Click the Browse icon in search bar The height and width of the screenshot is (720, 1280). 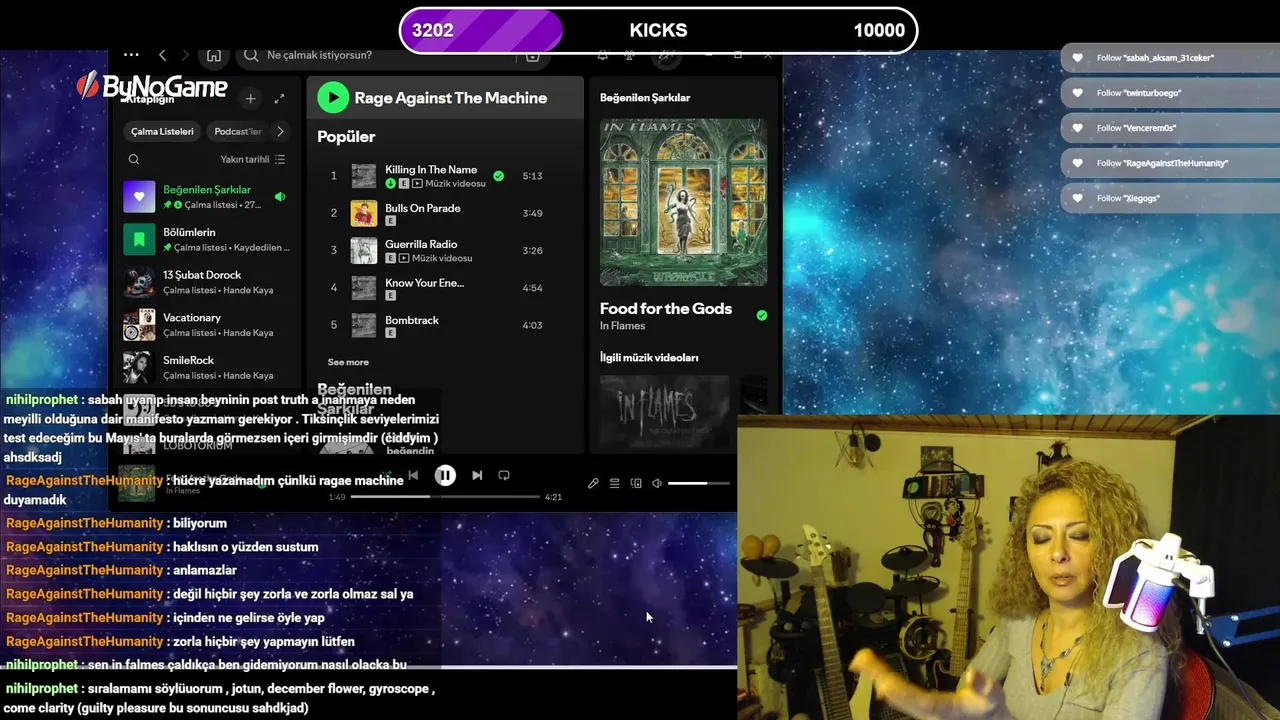[532, 56]
